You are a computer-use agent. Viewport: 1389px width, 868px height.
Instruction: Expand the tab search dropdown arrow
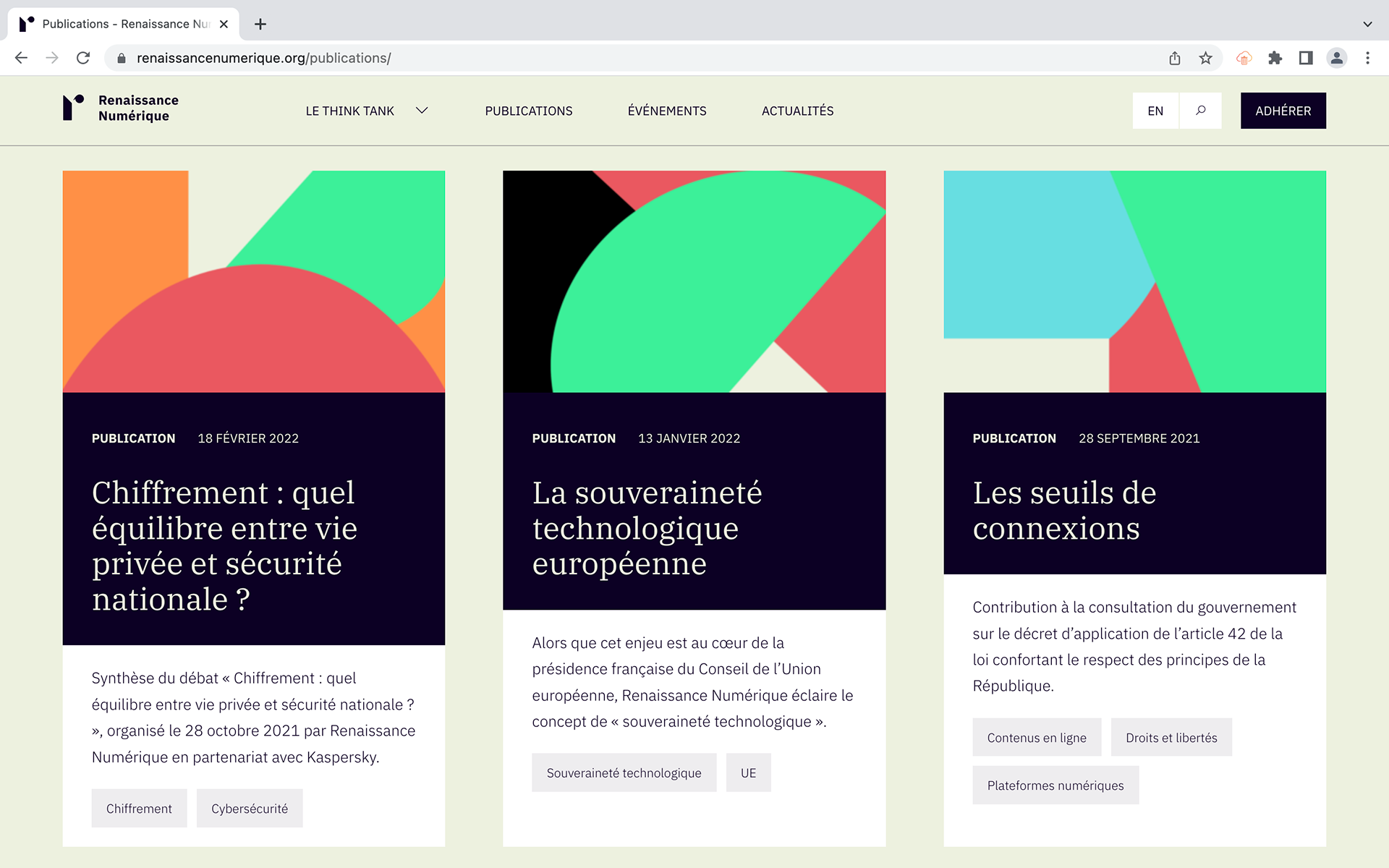[x=1367, y=24]
